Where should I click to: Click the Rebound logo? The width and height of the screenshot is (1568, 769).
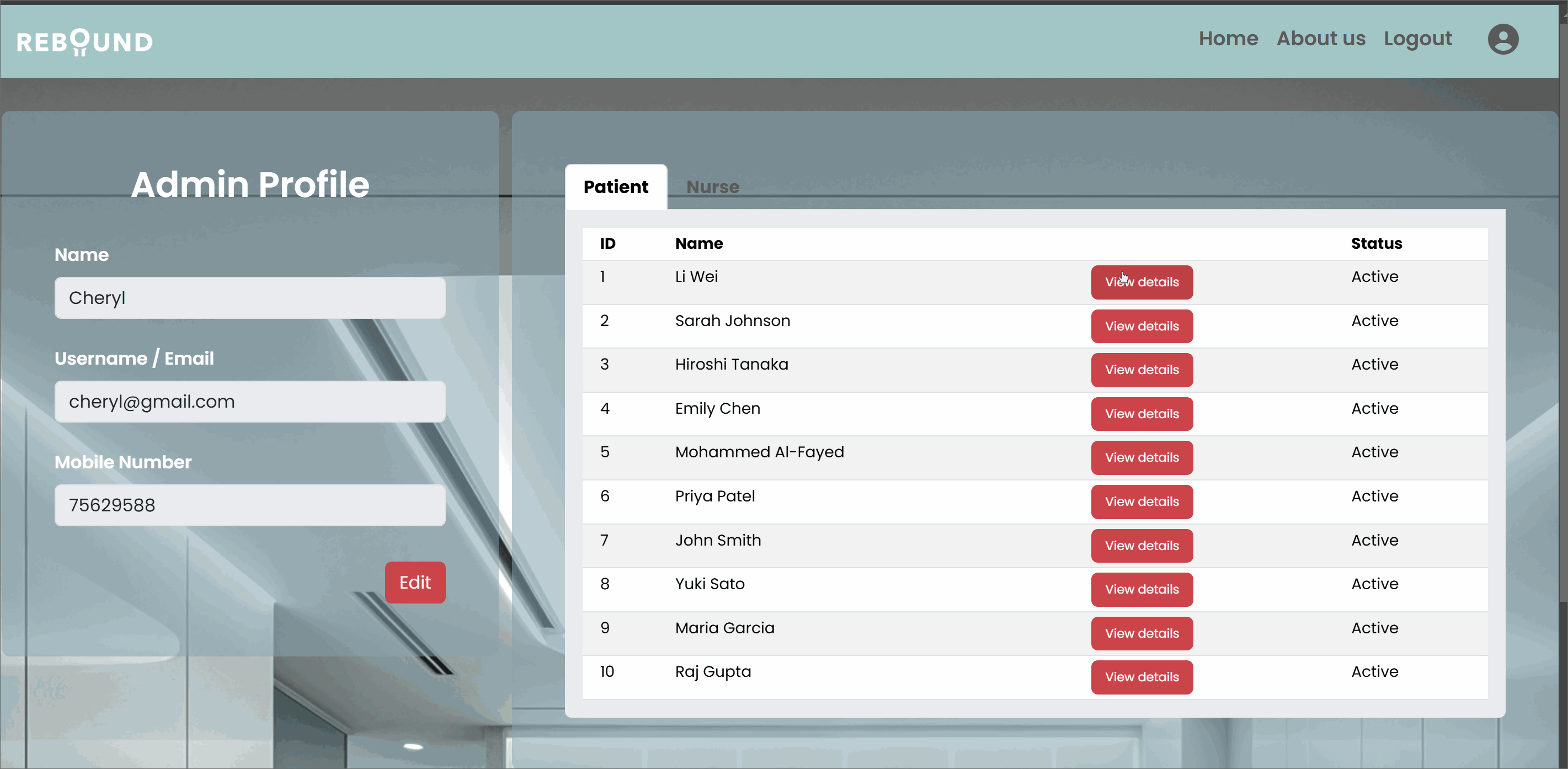[x=84, y=41]
